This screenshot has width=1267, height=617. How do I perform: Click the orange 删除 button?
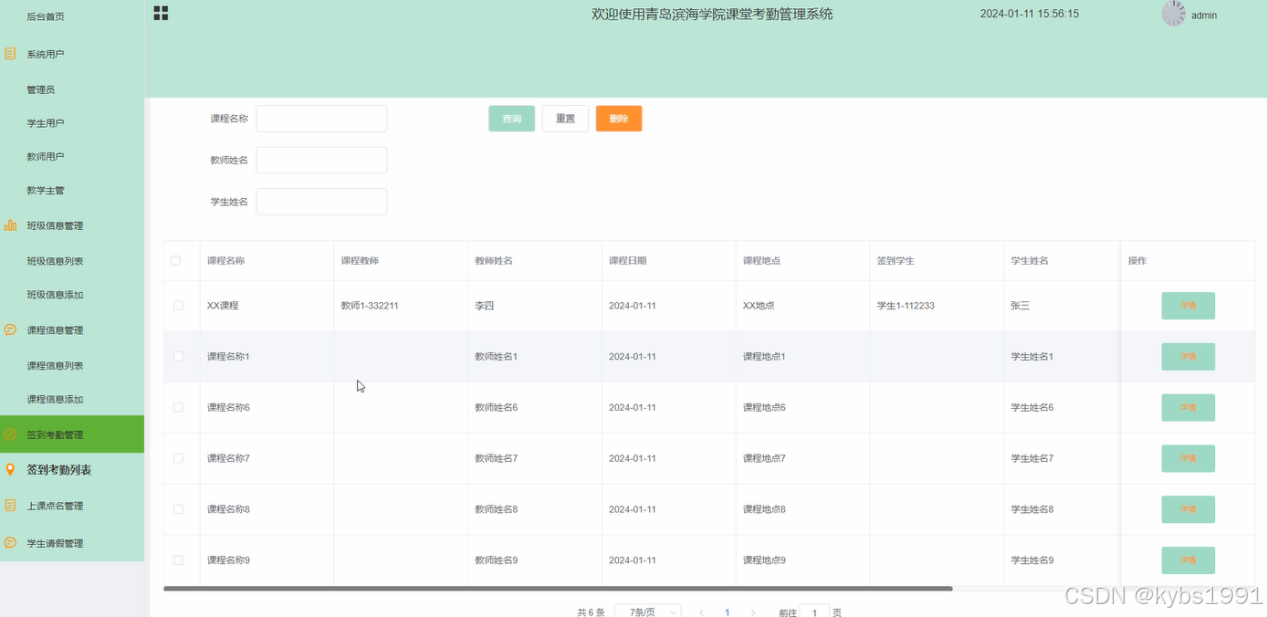[x=619, y=119]
